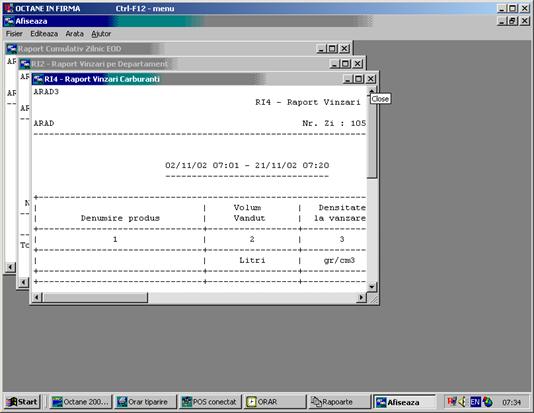This screenshot has width=534, height=413.
Task: Minimize the OCTANE IN FIRMA window
Action: 501,9
